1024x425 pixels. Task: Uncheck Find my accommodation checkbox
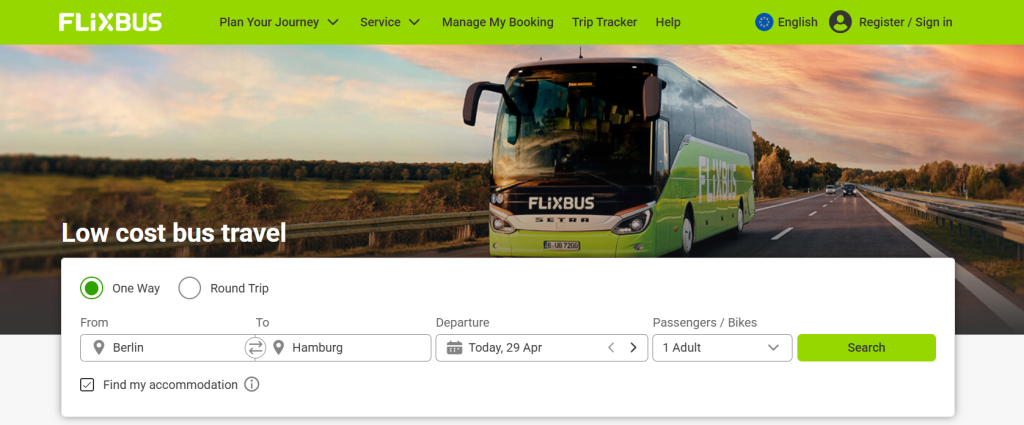pyautogui.click(x=87, y=385)
